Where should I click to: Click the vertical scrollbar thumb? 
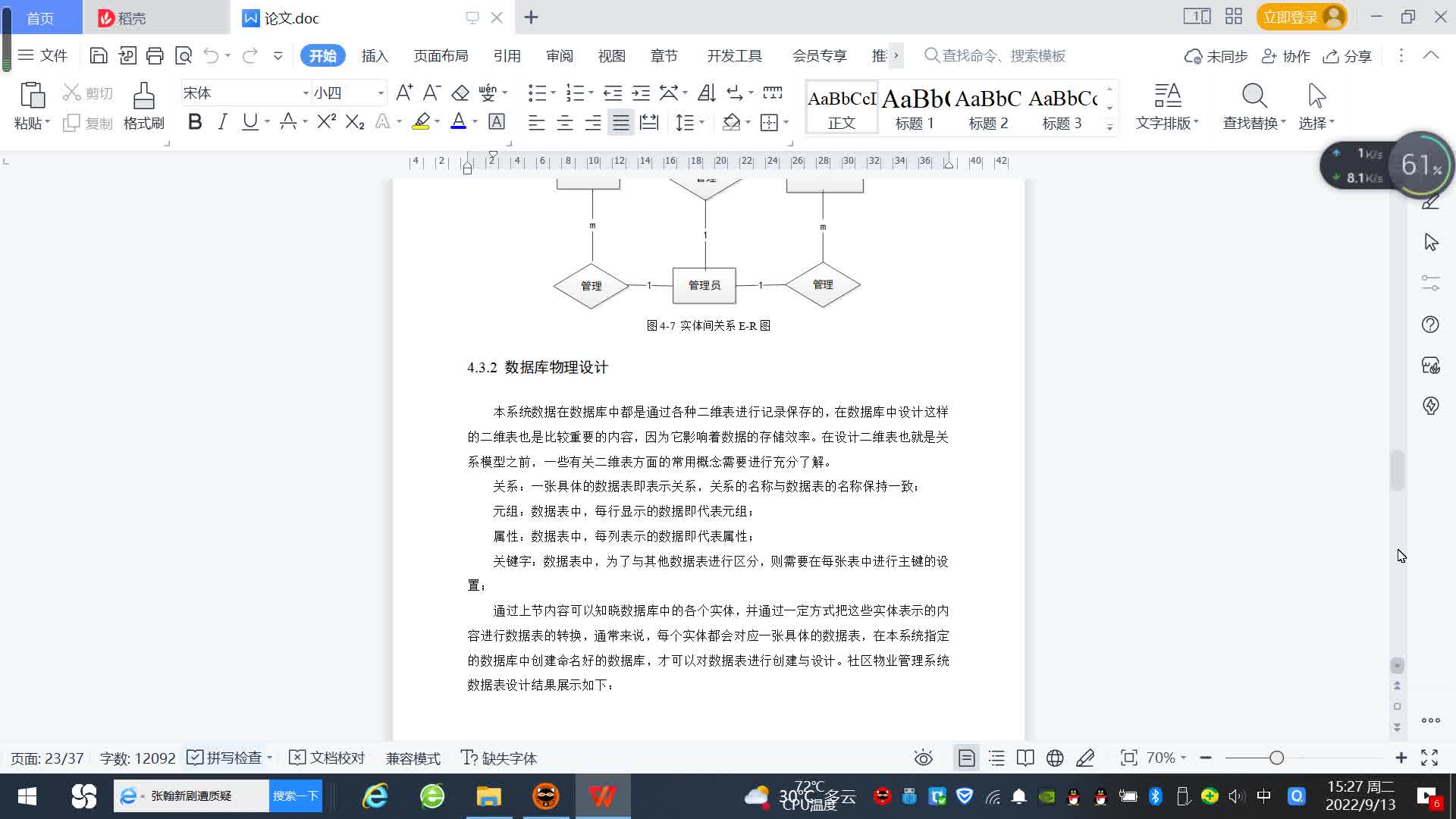pyautogui.click(x=1397, y=470)
